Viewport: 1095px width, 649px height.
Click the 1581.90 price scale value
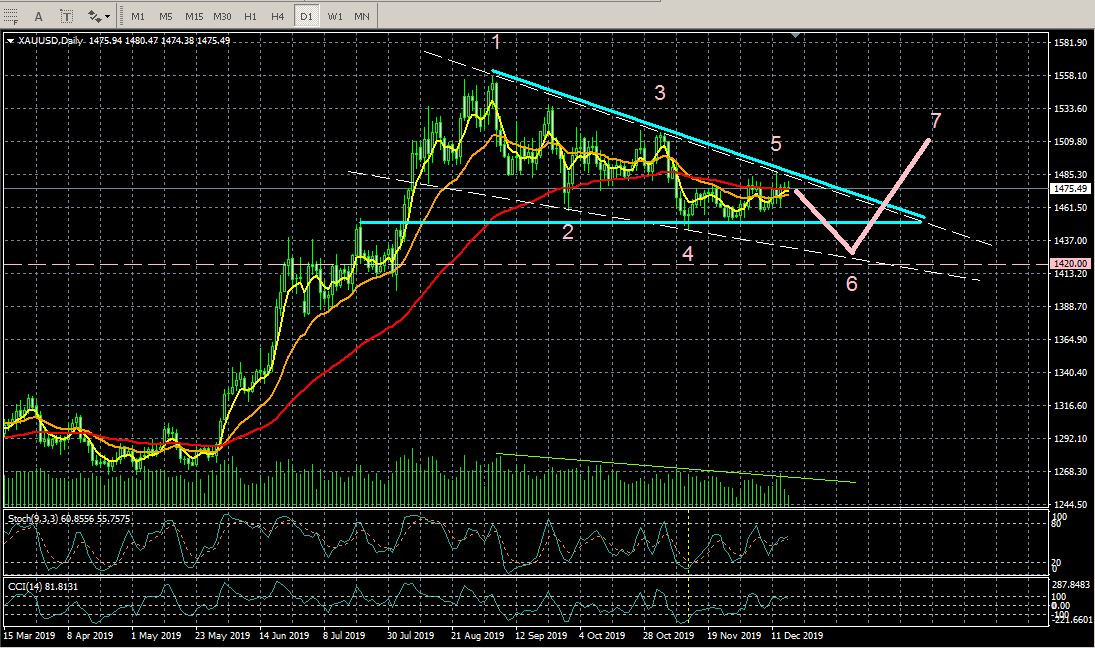click(x=1071, y=43)
